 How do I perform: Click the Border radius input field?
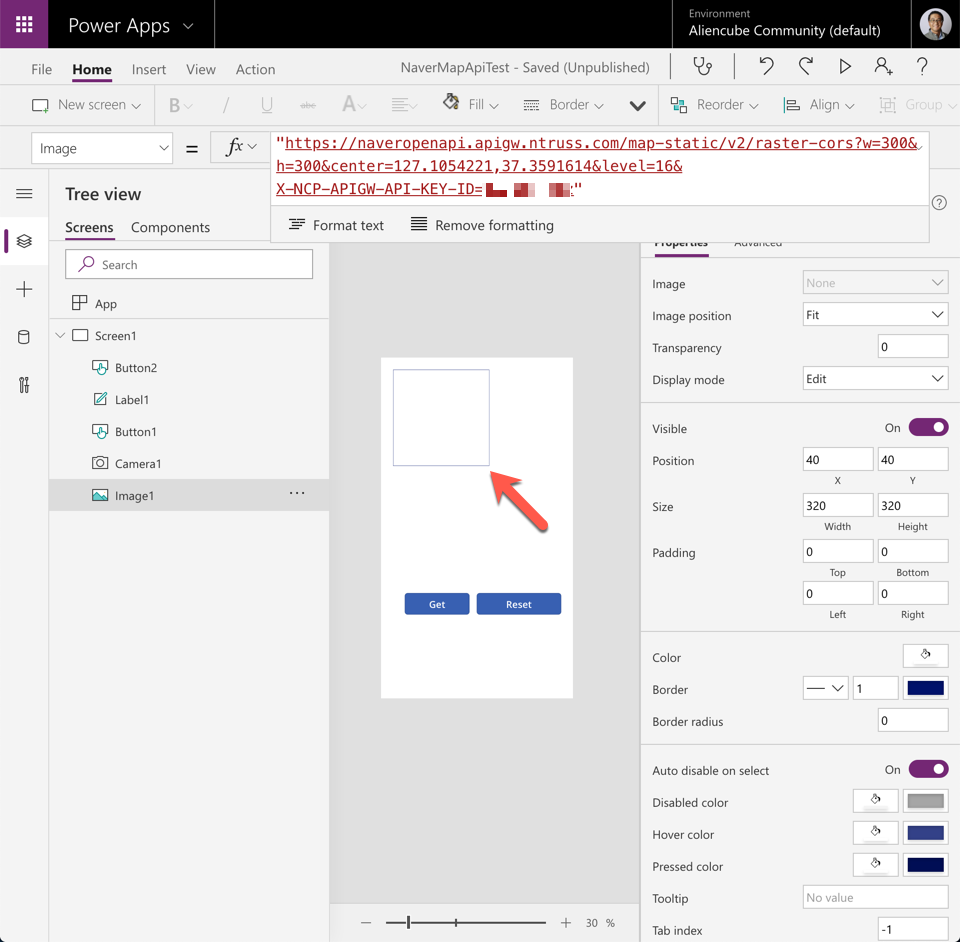(912, 720)
